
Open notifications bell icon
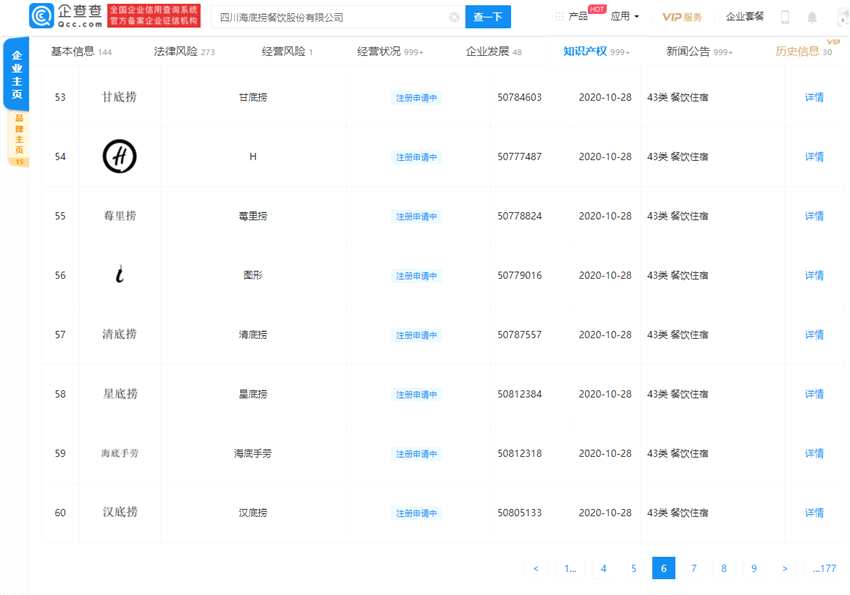click(812, 17)
